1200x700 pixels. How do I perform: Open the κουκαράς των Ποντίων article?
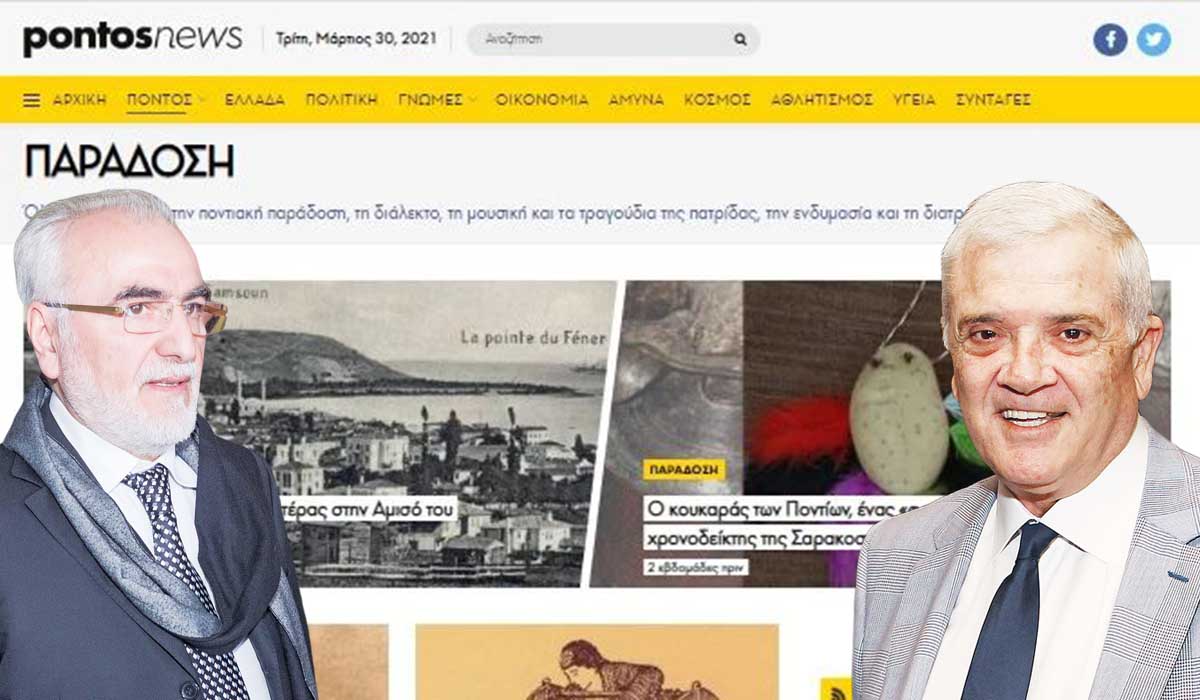[790, 523]
